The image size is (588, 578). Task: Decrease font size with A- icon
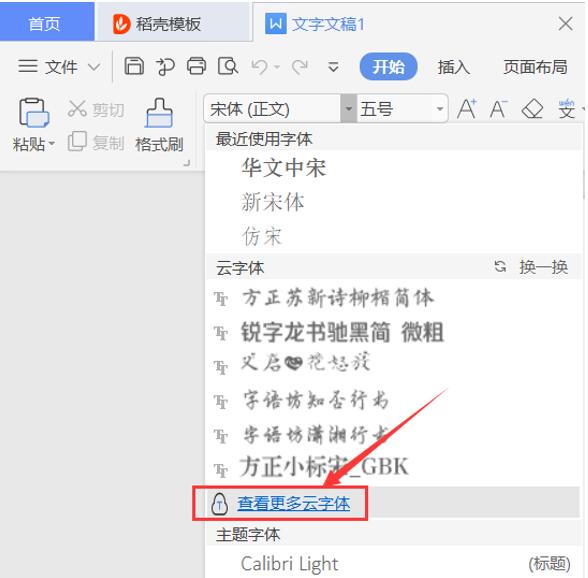[499, 109]
